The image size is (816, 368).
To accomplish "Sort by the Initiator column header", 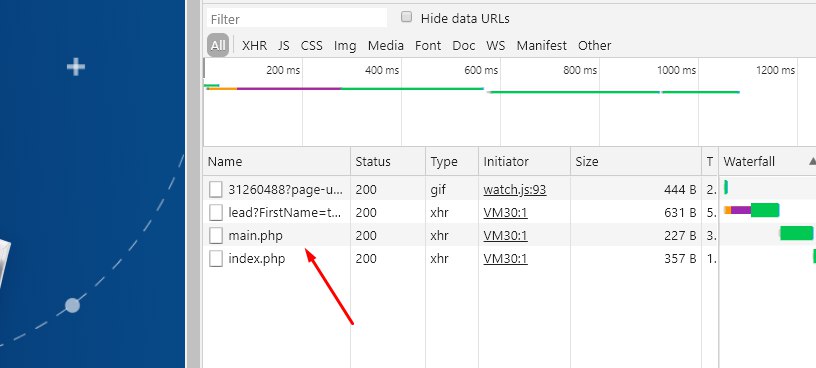I will point(525,161).
